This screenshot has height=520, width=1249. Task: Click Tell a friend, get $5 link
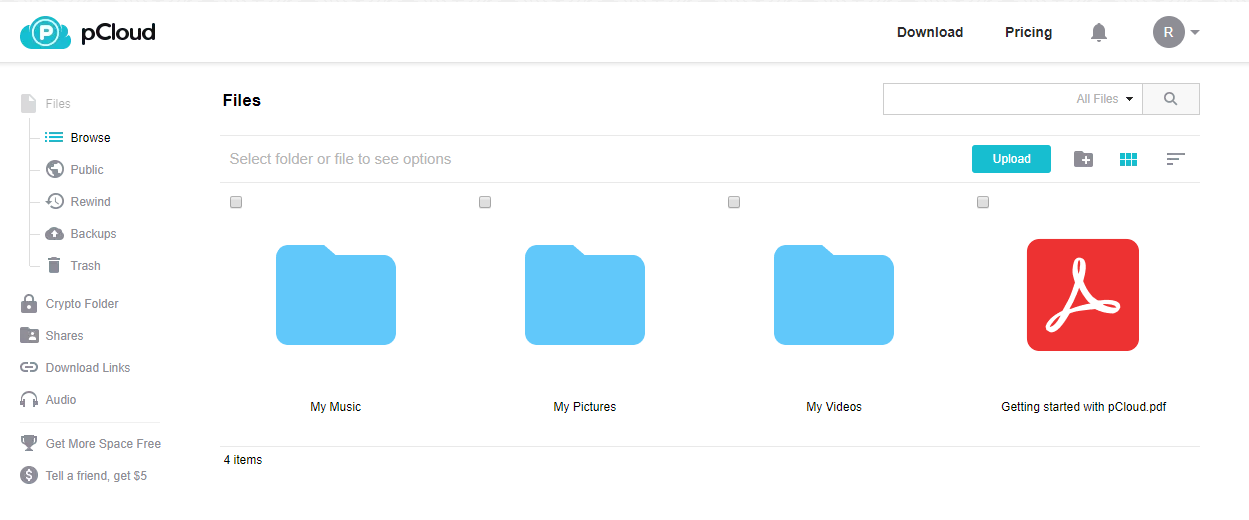(x=96, y=476)
